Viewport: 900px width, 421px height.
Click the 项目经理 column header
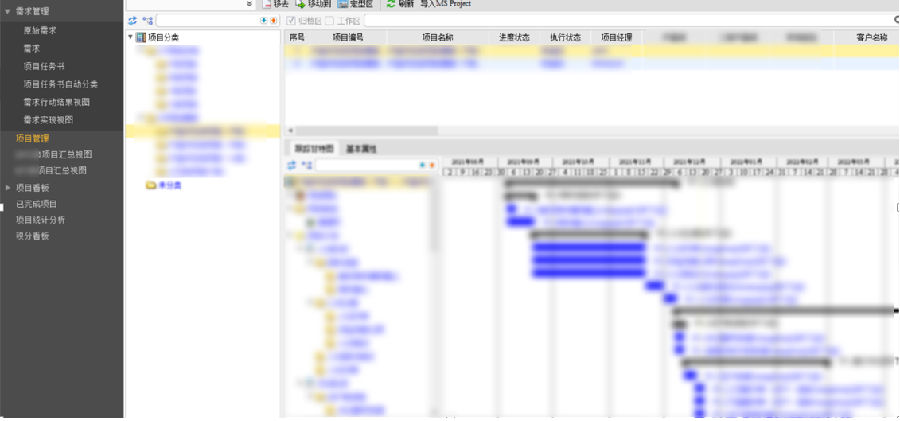(x=616, y=37)
